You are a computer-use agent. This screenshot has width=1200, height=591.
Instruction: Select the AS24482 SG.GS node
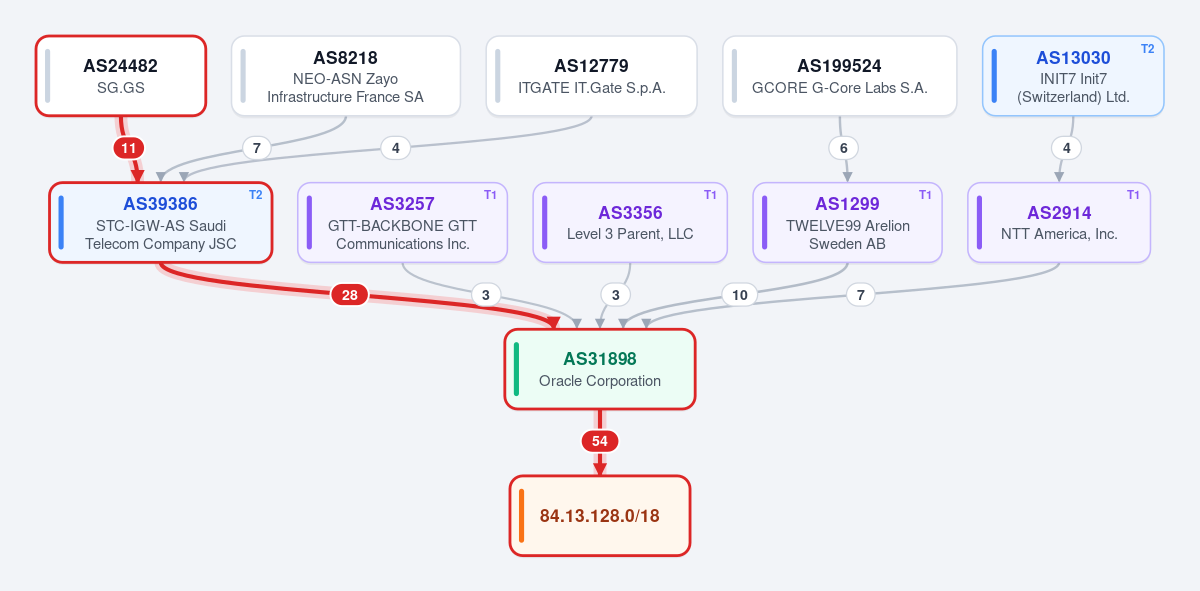[121, 76]
